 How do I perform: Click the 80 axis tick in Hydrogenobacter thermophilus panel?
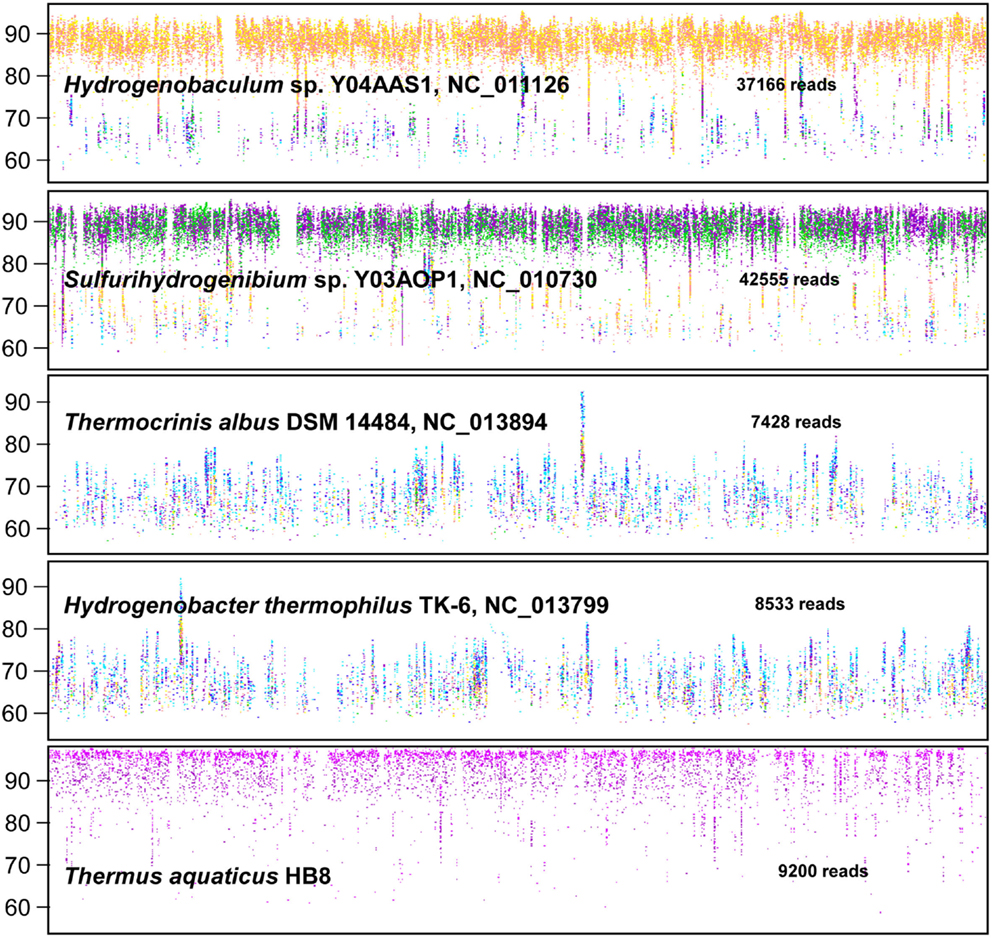click(x=17, y=629)
